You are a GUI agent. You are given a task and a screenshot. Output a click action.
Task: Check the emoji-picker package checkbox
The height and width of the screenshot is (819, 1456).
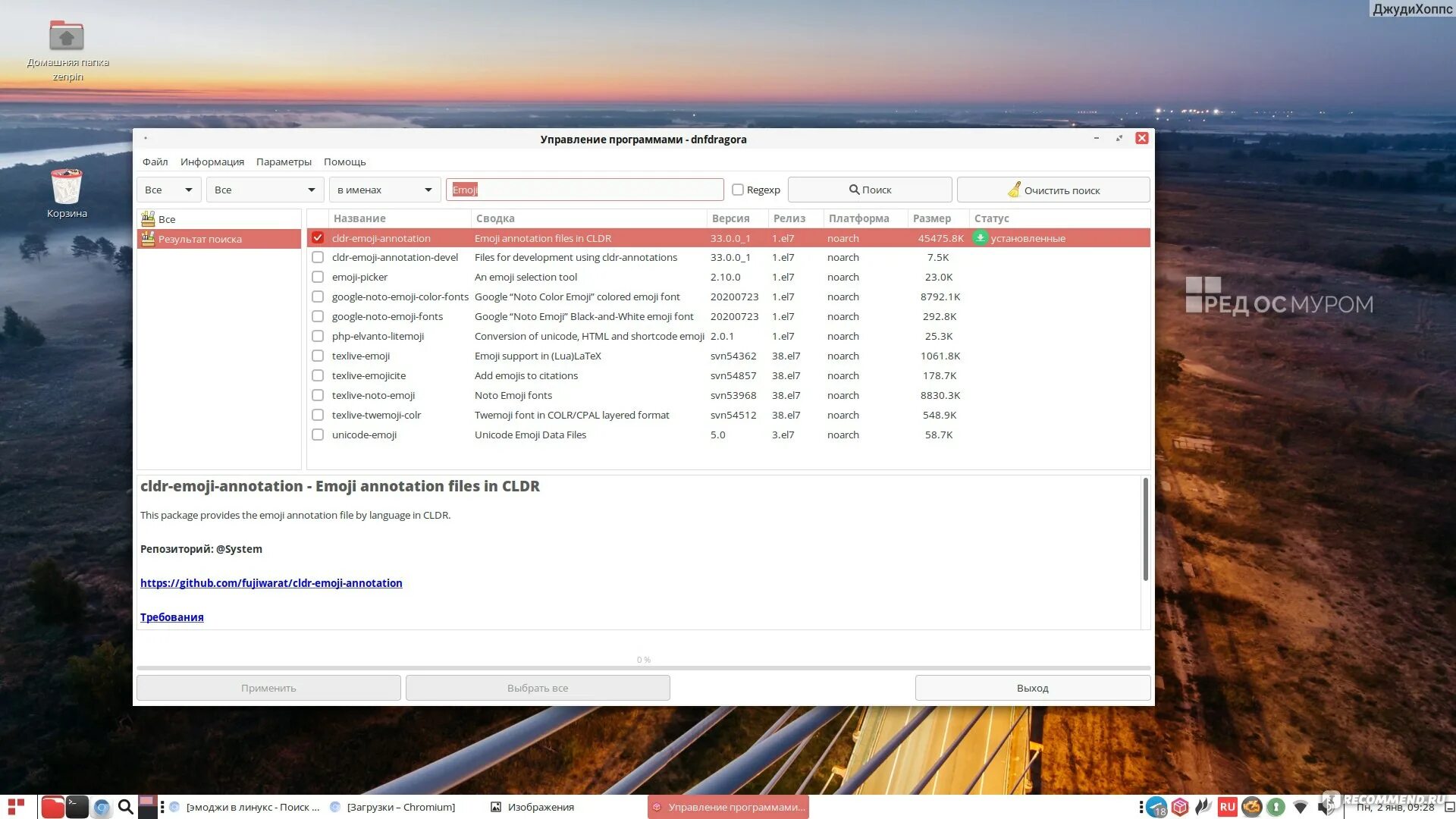click(x=318, y=278)
